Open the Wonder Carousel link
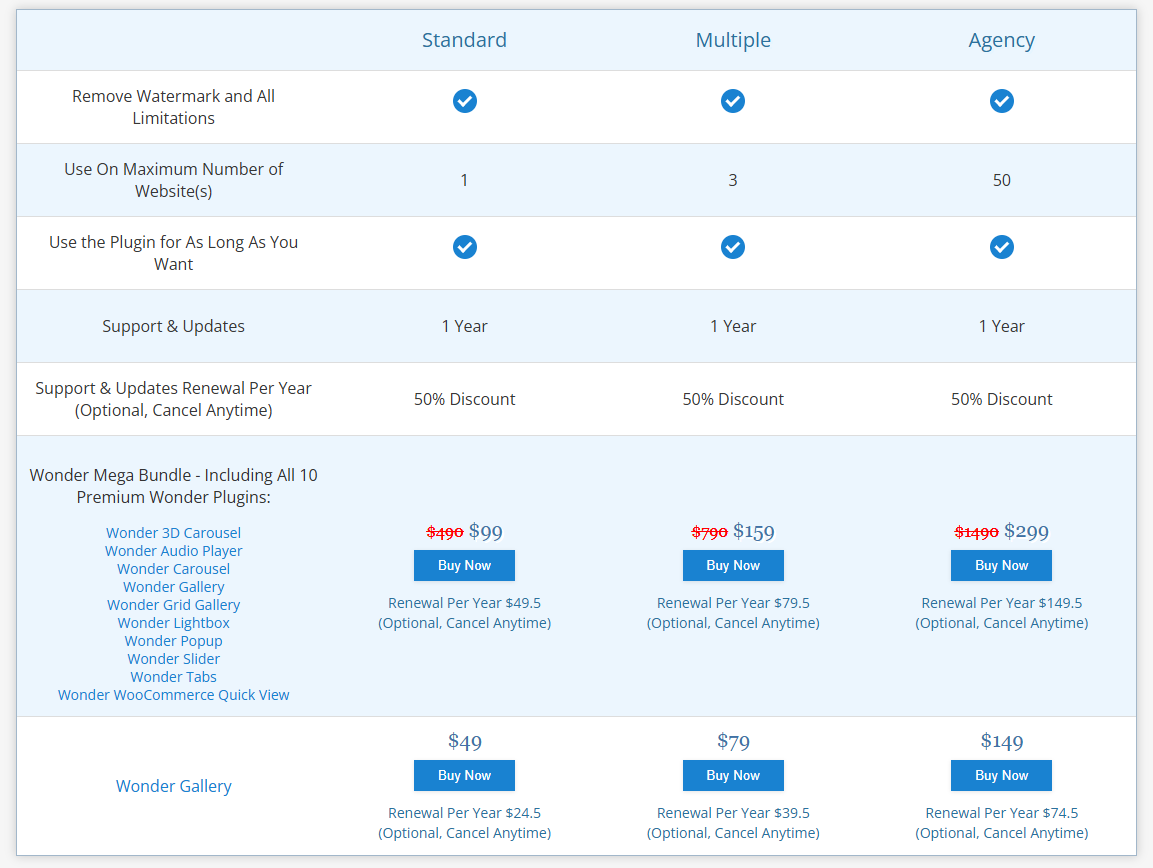1153x868 pixels. (174, 569)
